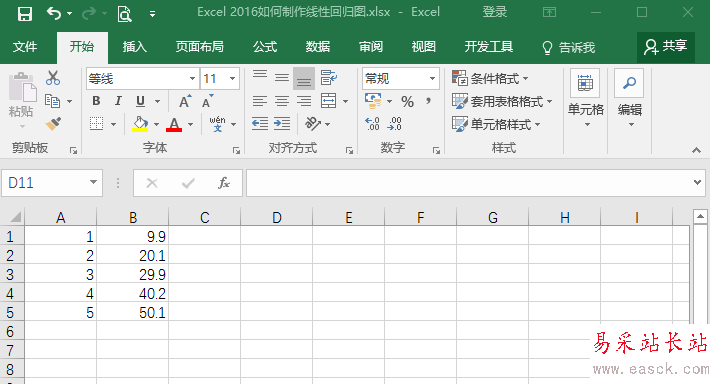Open 单元格样式 cell styles dropdown
The width and height of the screenshot is (710, 384).
click(x=496, y=124)
